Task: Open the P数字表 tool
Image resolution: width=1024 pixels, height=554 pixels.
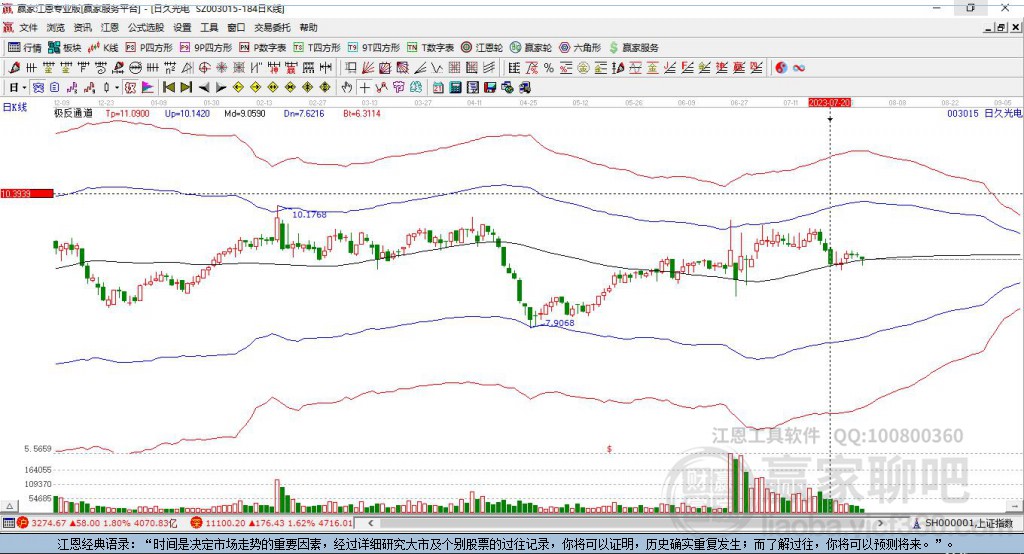Action: [x=263, y=48]
